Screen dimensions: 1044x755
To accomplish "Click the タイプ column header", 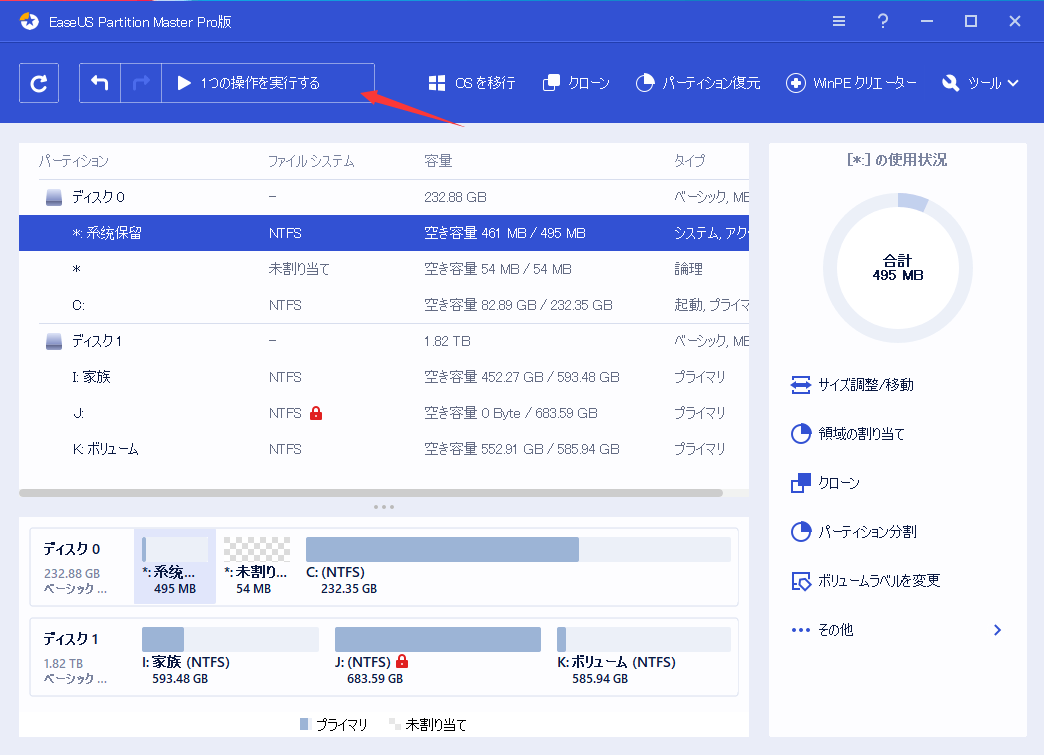I will 689,160.
